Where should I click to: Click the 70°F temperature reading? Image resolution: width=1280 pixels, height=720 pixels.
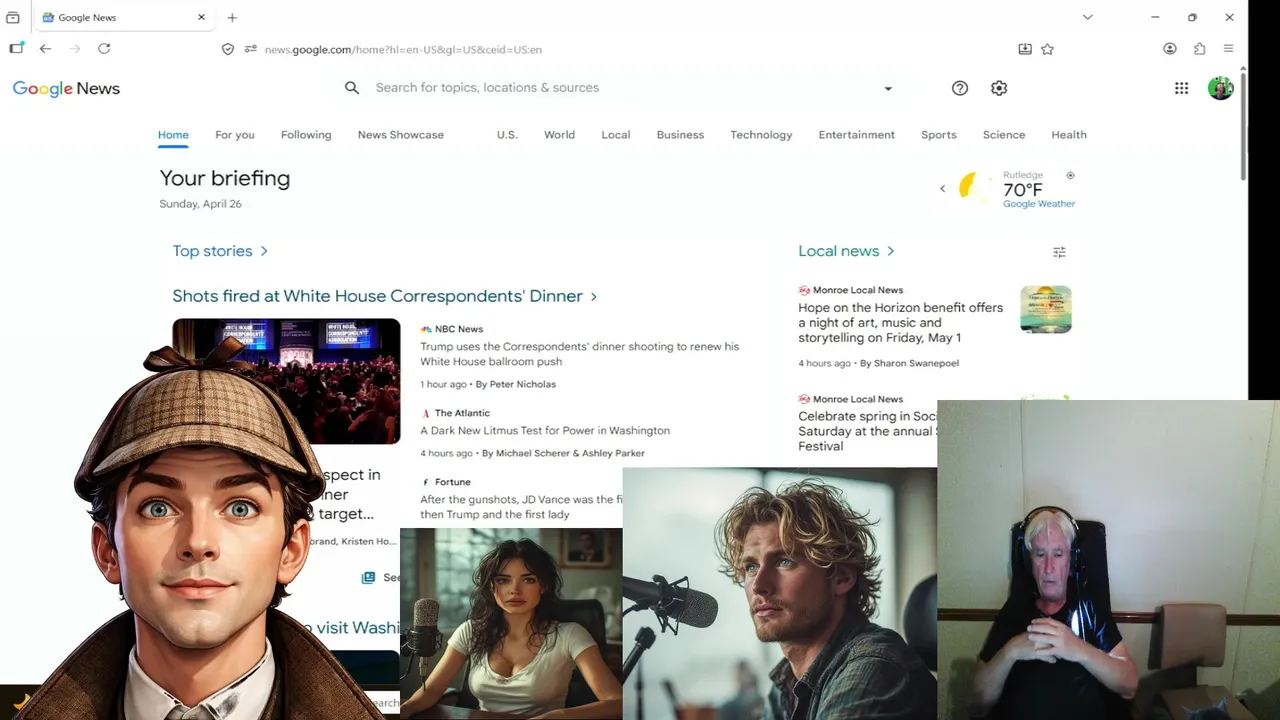1023,189
